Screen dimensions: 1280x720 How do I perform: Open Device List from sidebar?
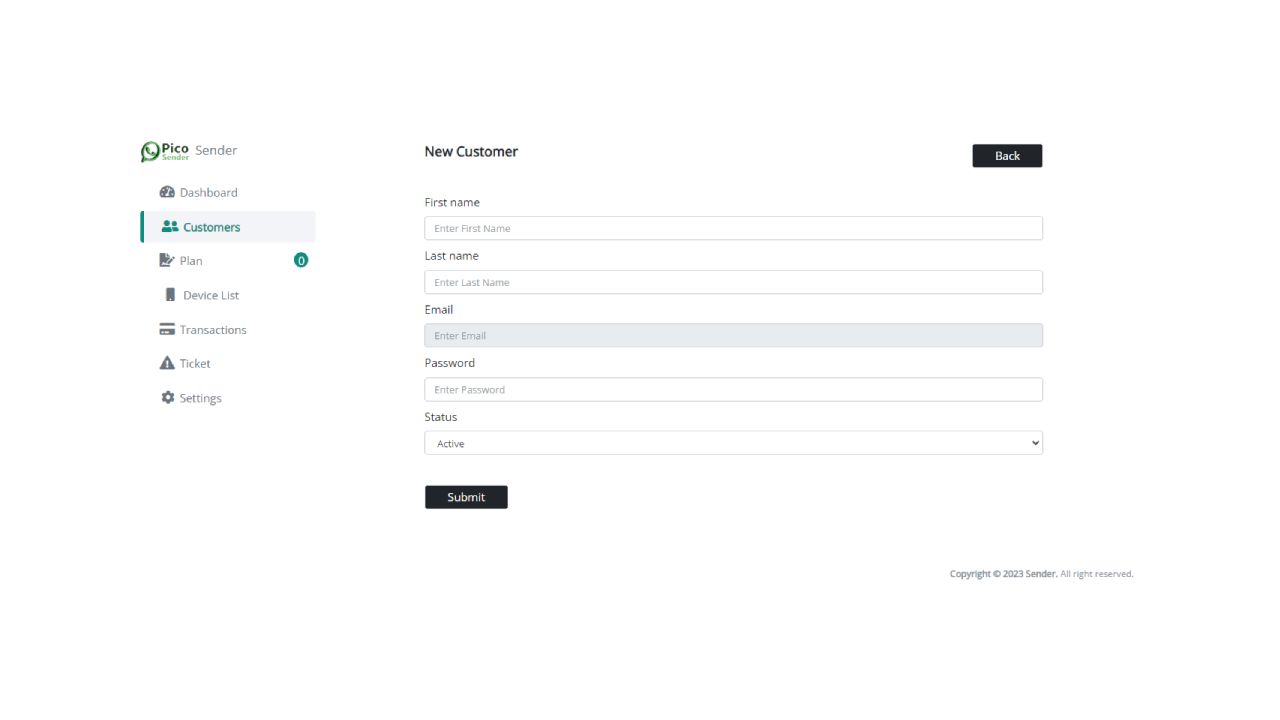[211, 295]
